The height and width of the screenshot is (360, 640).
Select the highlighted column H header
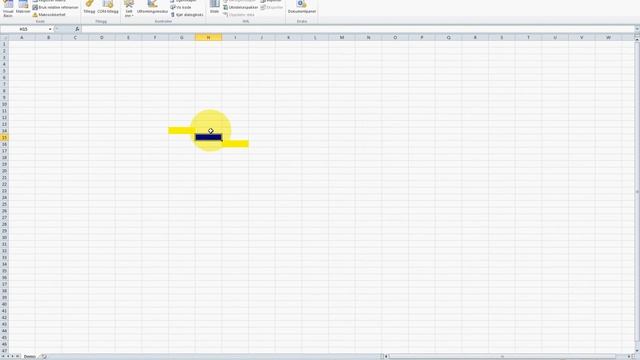pos(208,38)
